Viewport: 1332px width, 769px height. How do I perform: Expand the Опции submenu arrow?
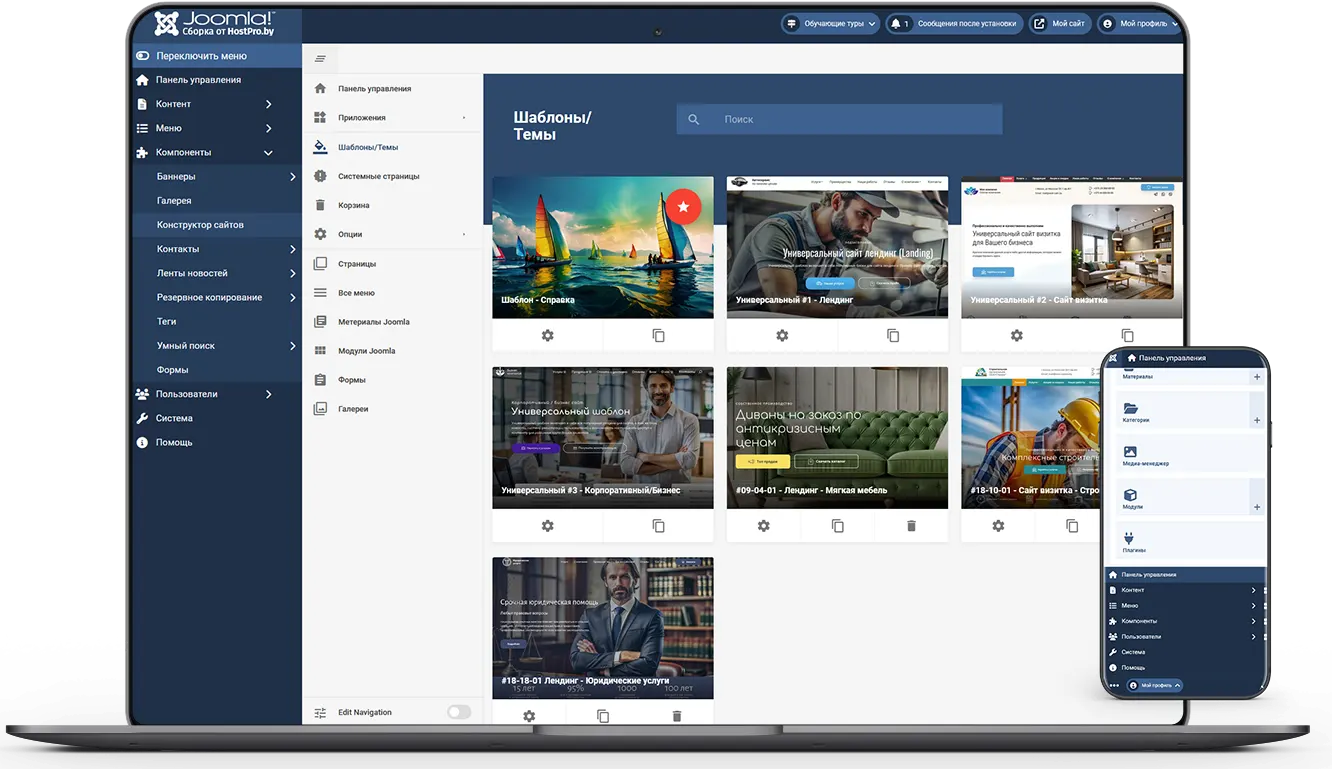pos(463,235)
